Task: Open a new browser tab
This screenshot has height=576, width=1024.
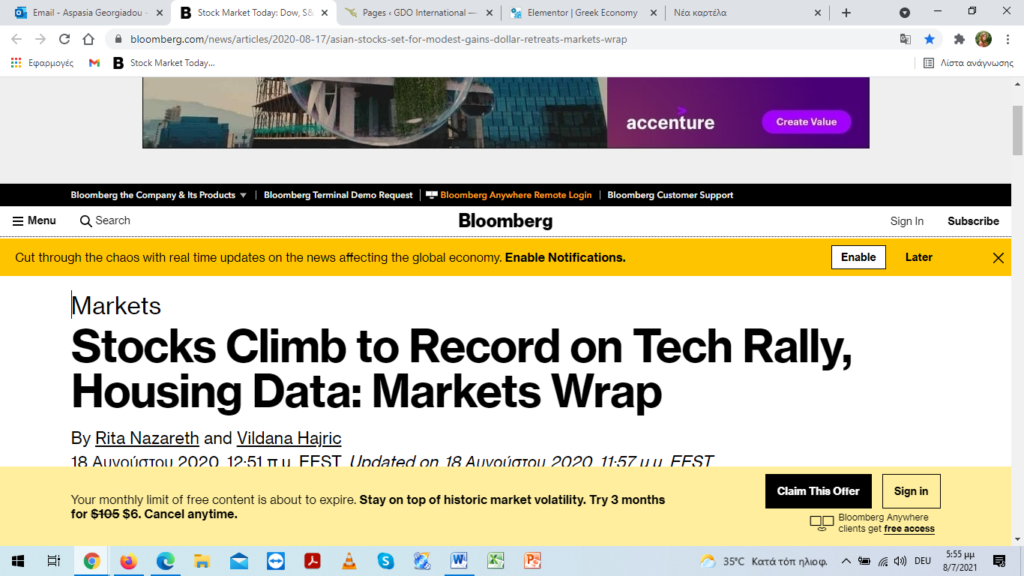Action: pyautogui.click(x=846, y=12)
